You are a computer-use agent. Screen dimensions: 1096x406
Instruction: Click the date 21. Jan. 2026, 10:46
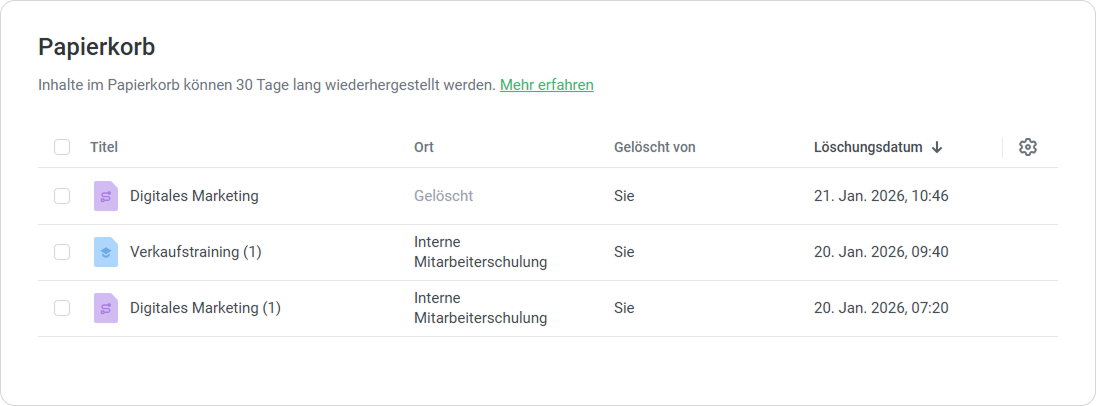880,196
